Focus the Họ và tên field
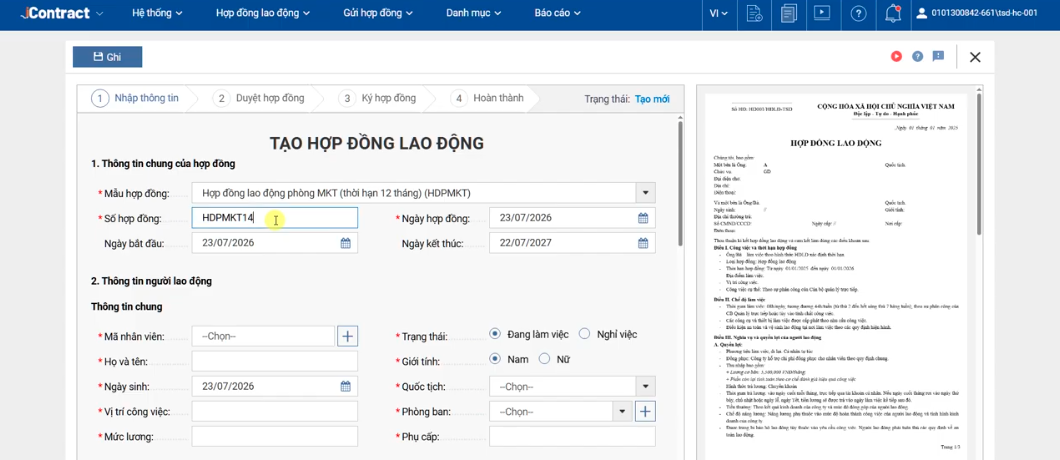The width and height of the screenshot is (1060, 460). pyautogui.click(x=274, y=361)
